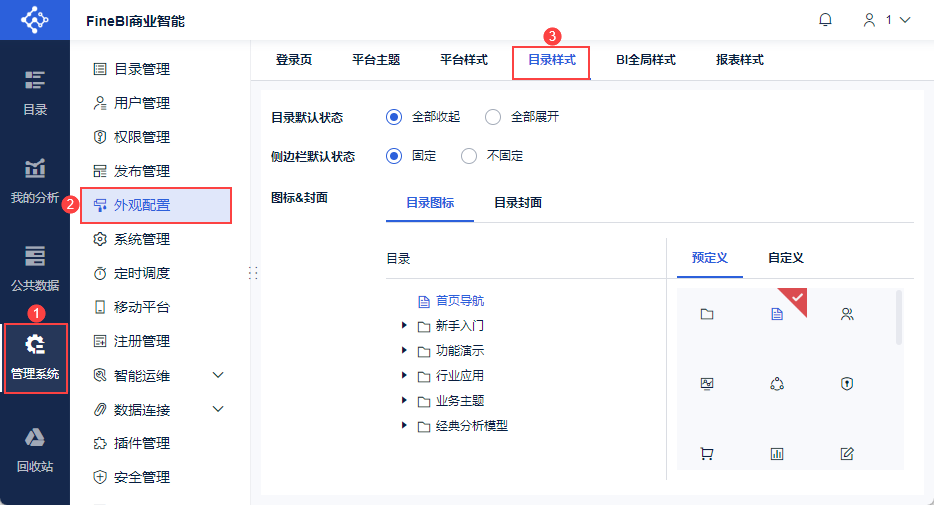
Task: Click the icon list vertical scrollbar
Action: coord(899,317)
